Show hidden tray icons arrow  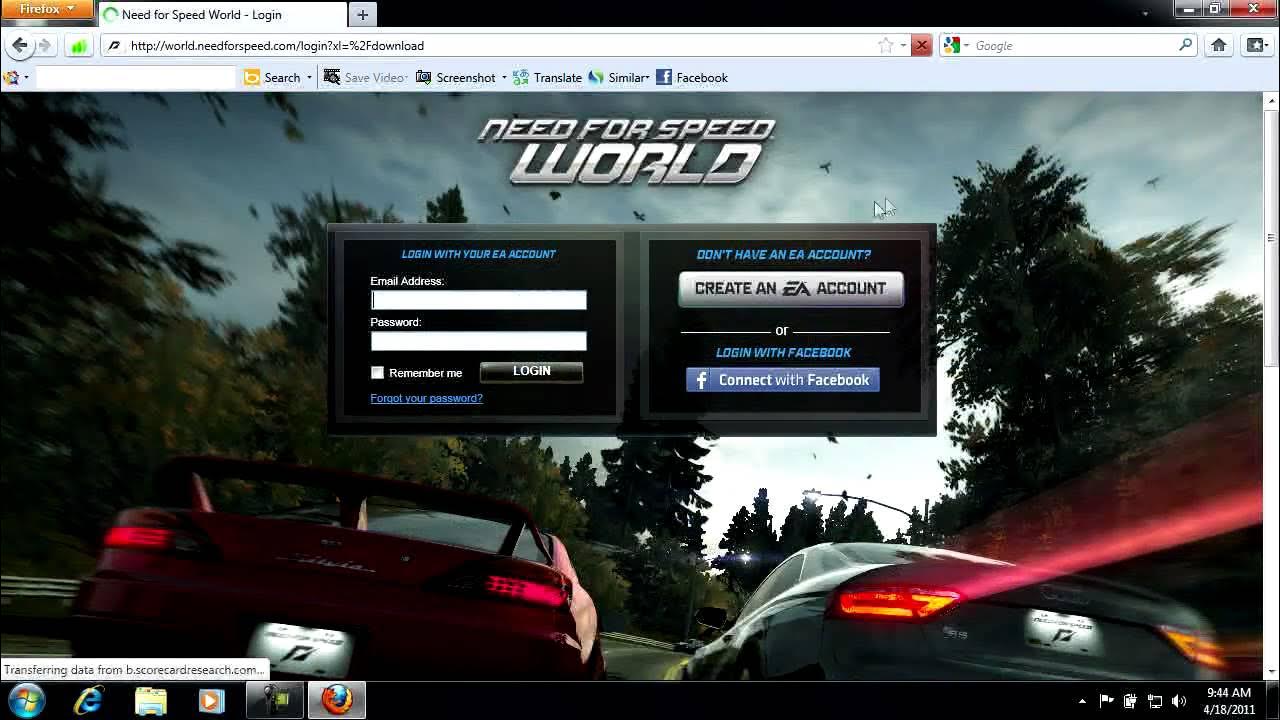pyautogui.click(x=1082, y=701)
